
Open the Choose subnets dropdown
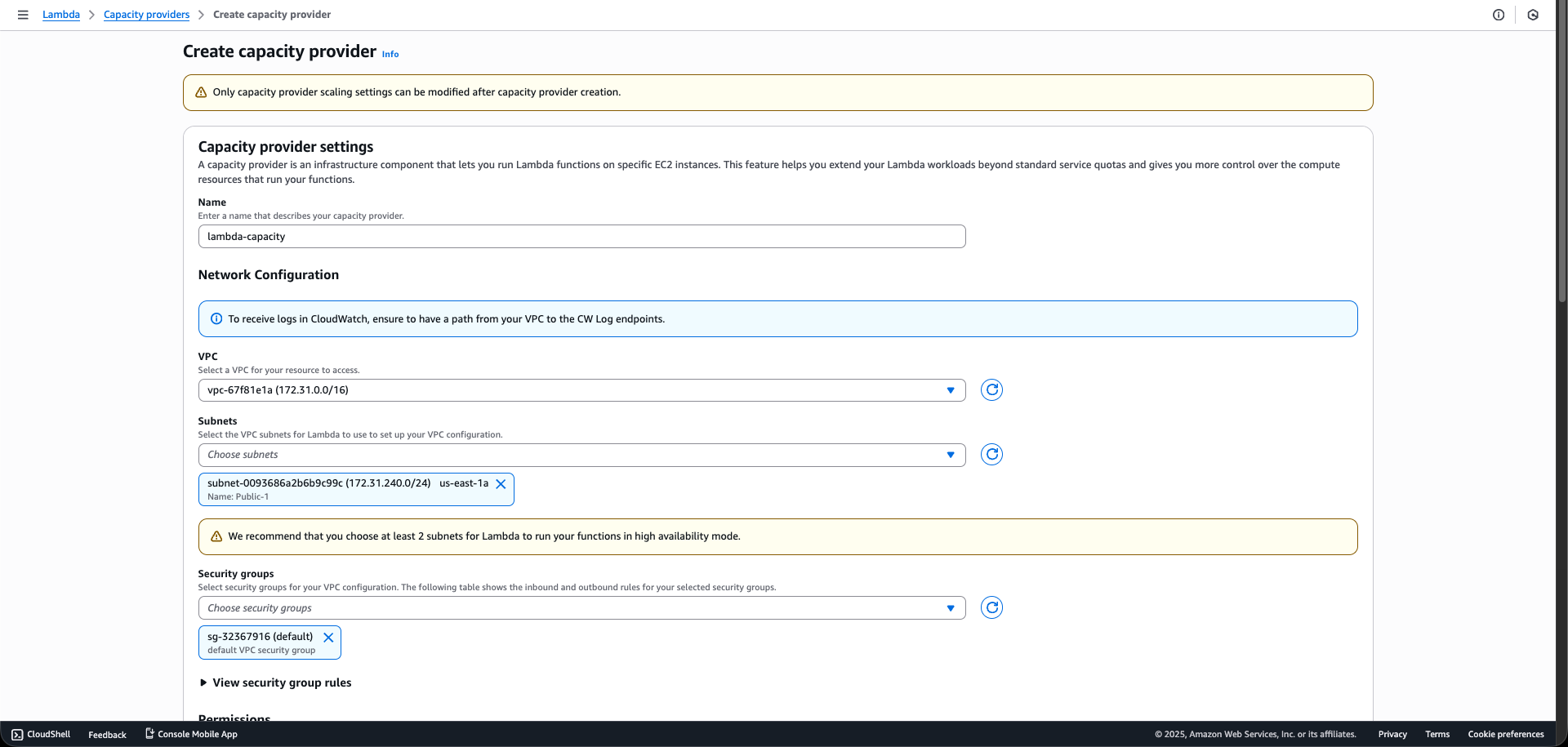950,454
